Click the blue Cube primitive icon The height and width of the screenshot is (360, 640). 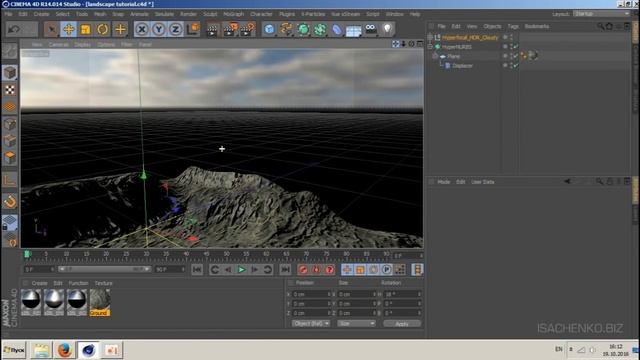pos(269,29)
